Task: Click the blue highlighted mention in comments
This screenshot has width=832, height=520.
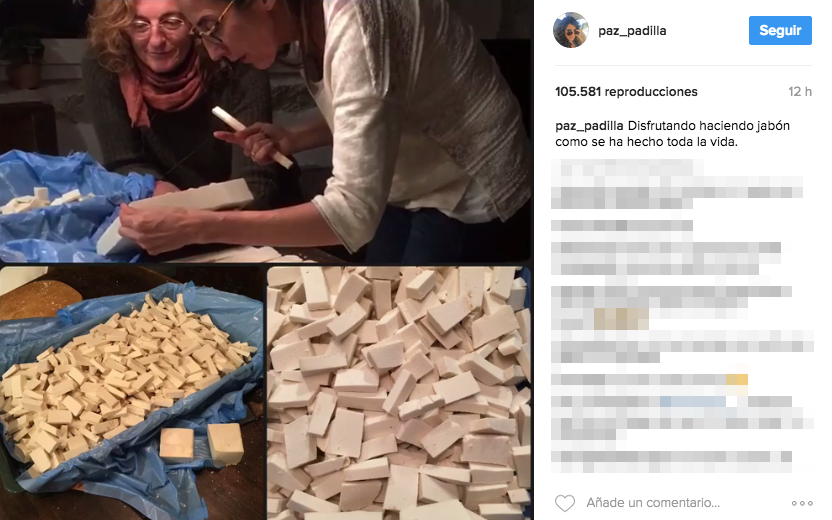Action: [692, 402]
